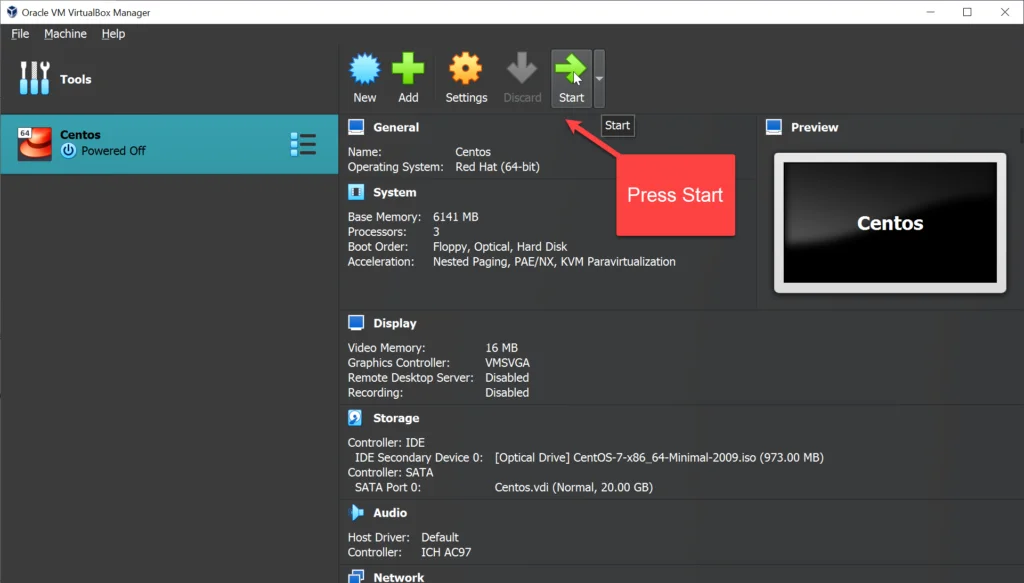The image size is (1024, 583).
Task: Open the Tools panel options menu
Action: pyautogui.click(x=34, y=78)
